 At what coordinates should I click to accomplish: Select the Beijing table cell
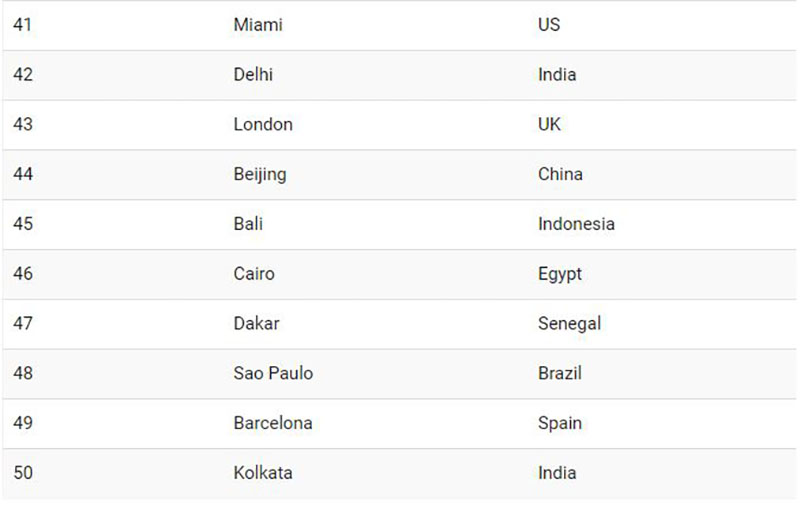click(260, 174)
